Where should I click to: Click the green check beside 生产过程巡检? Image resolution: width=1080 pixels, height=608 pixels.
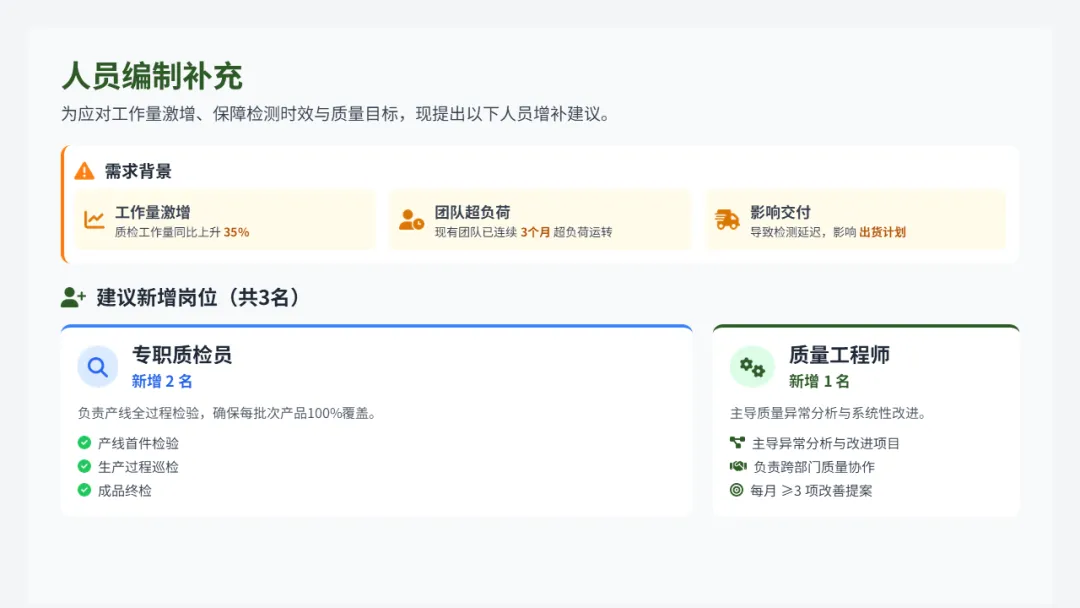point(84,466)
